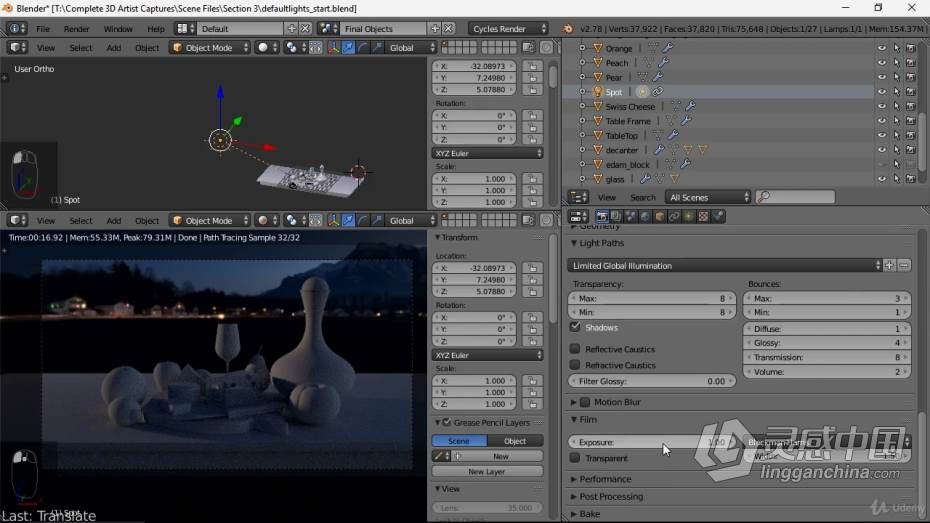Viewport: 930px width, 523px height.
Task: Expand the decanter tree item
Action: 582,150
